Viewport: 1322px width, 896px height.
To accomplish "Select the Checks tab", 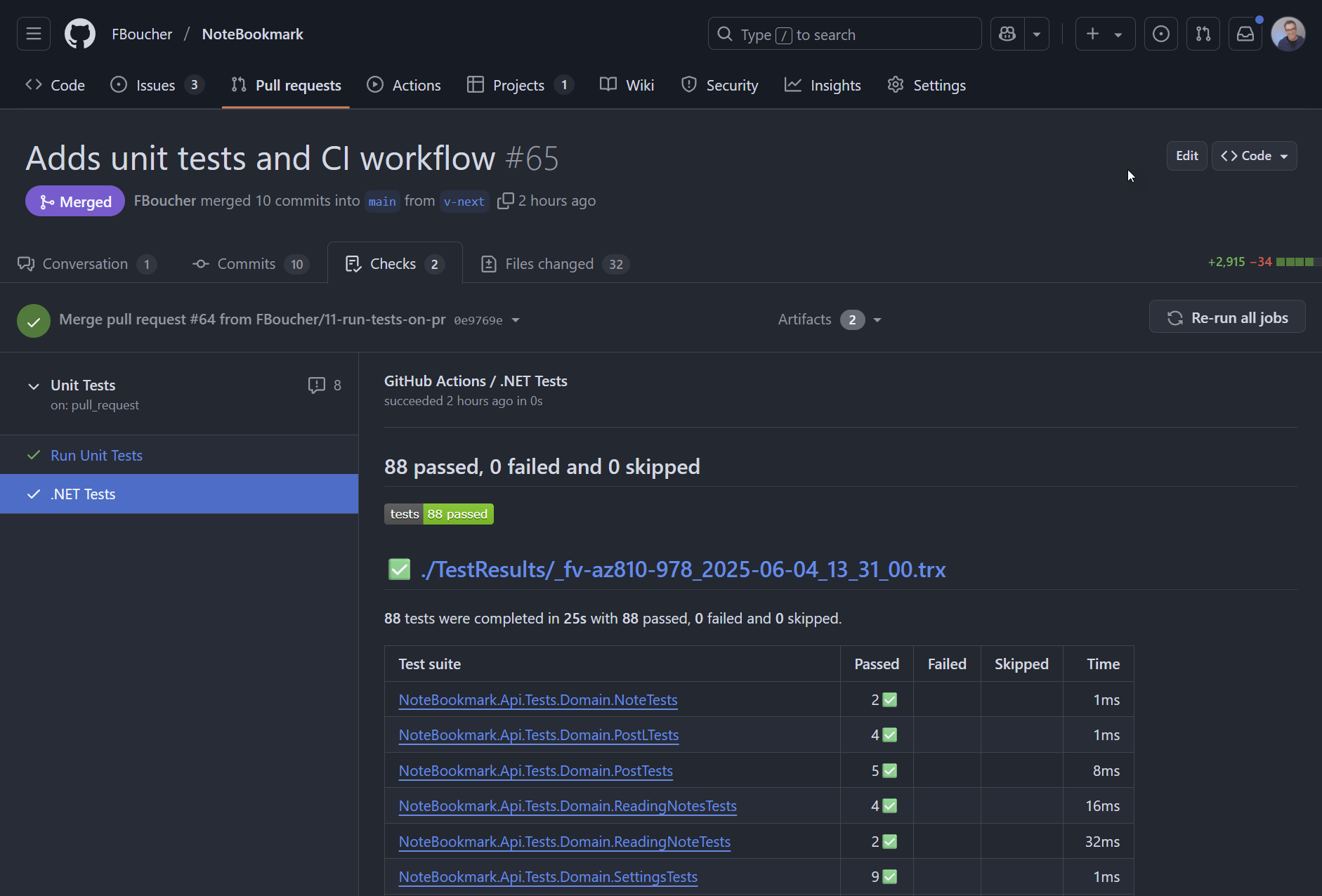I will pyautogui.click(x=395, y=263).
